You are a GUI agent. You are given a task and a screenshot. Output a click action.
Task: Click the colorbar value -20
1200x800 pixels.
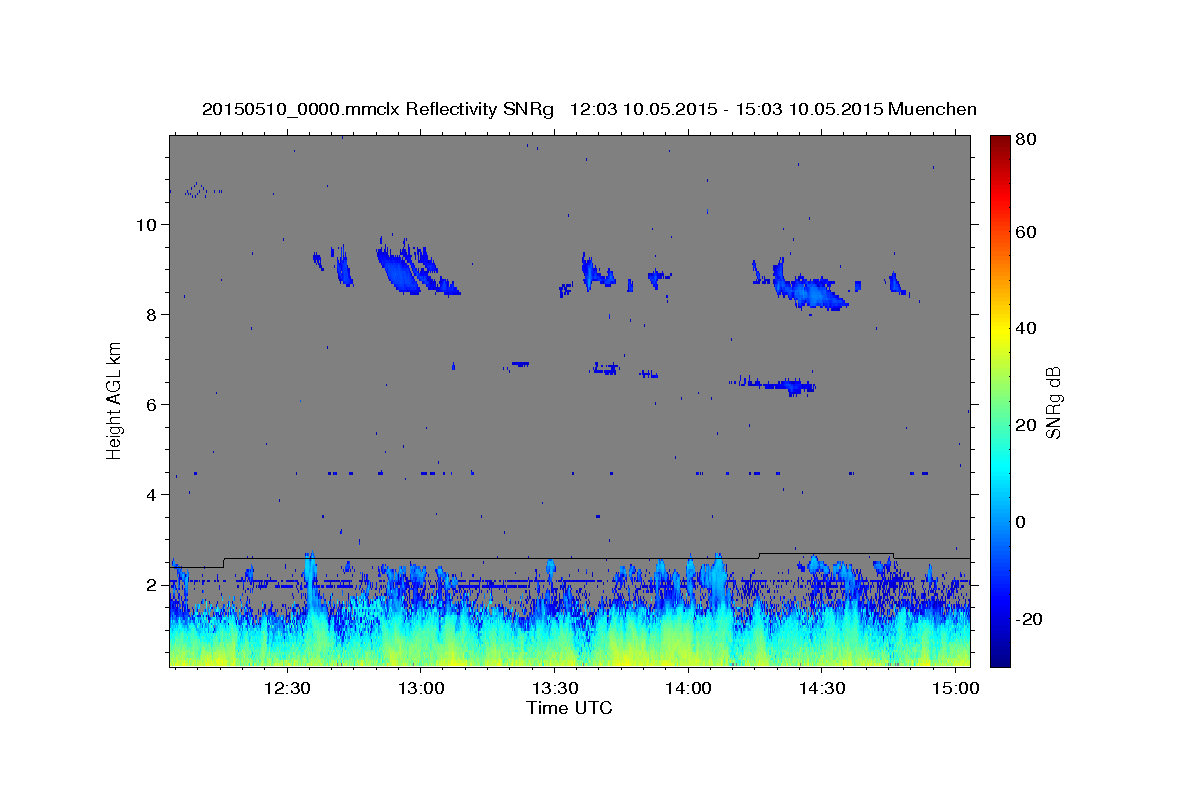pos(1028,618)
